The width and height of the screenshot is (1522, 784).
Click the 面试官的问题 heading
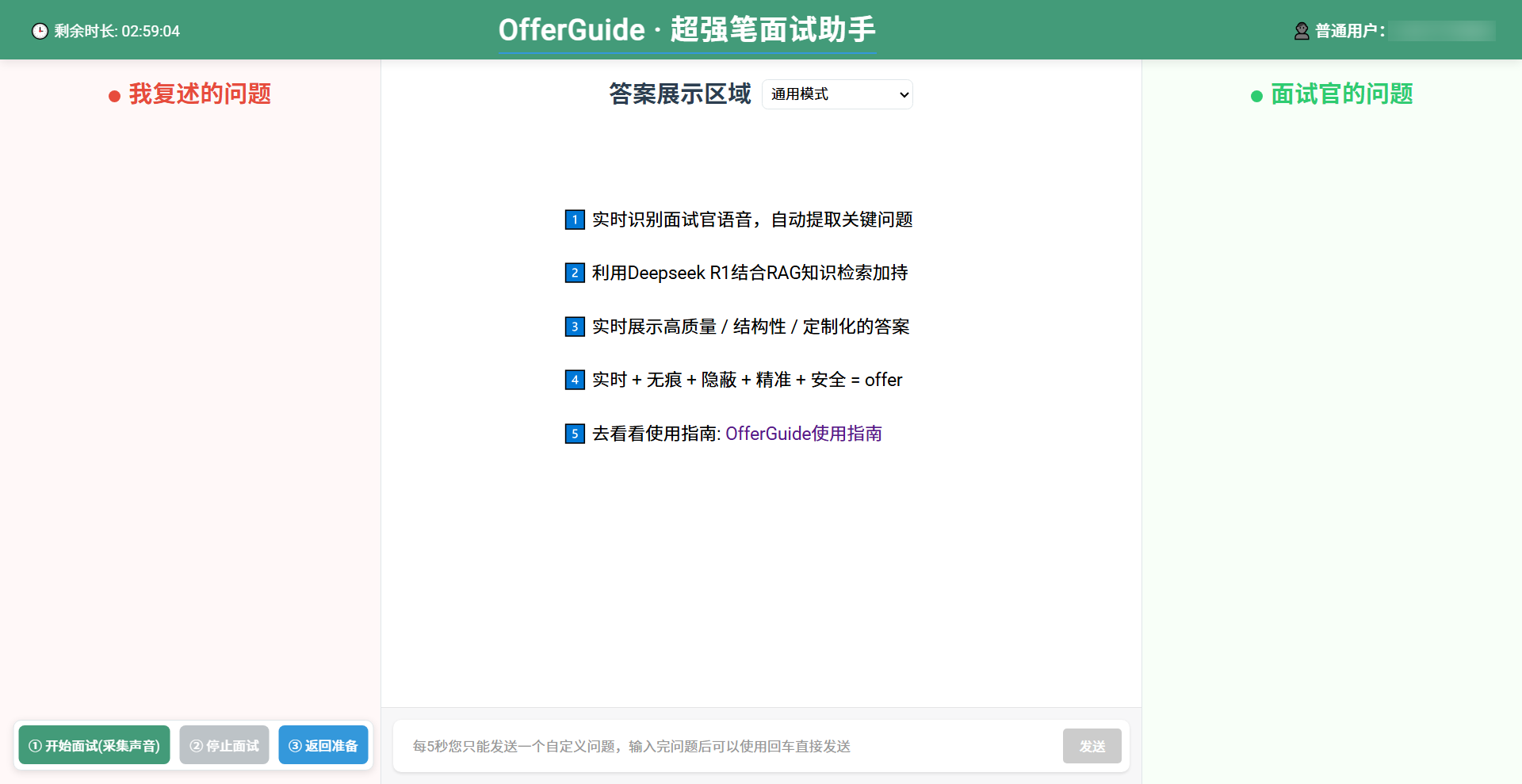1342,94
